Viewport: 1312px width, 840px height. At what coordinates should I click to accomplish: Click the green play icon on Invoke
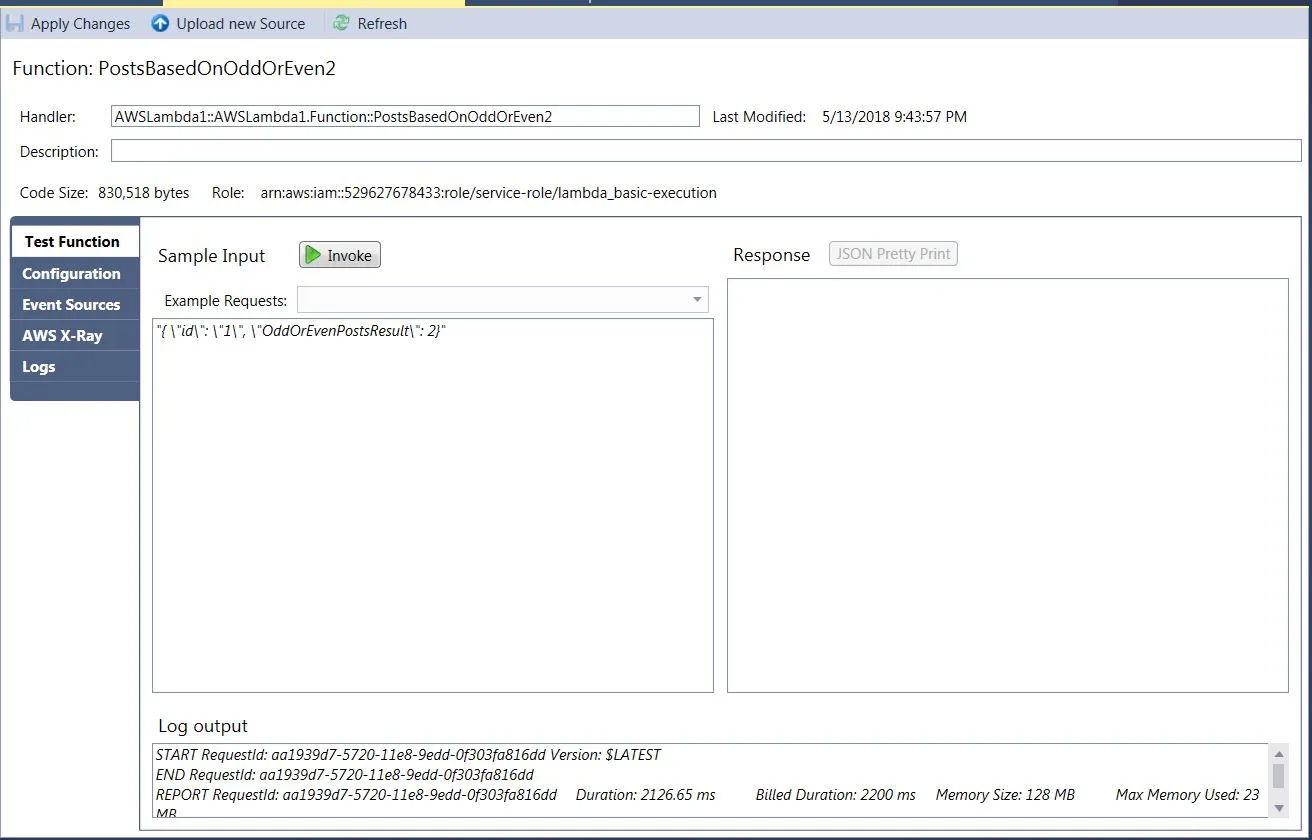(313, 255)
